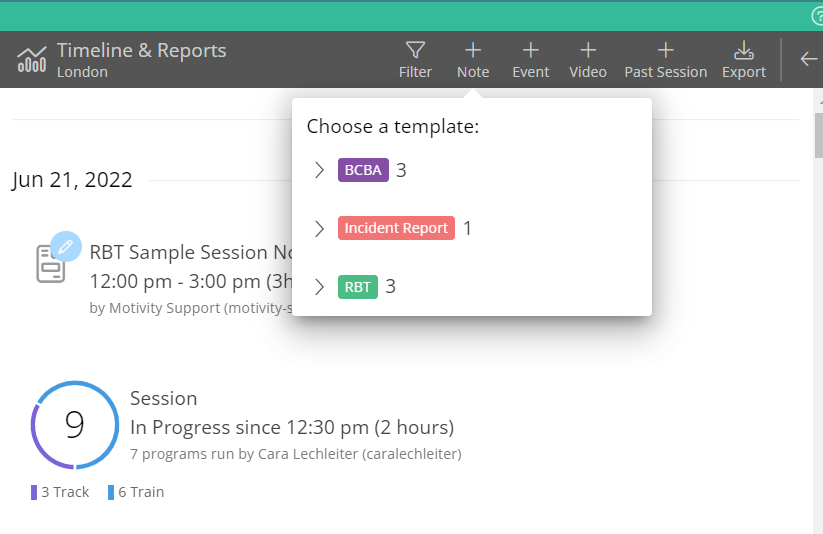Screen dimensions: 823x534
Task: Click the 3 Track legend item
Action: (x=61, y=492)
